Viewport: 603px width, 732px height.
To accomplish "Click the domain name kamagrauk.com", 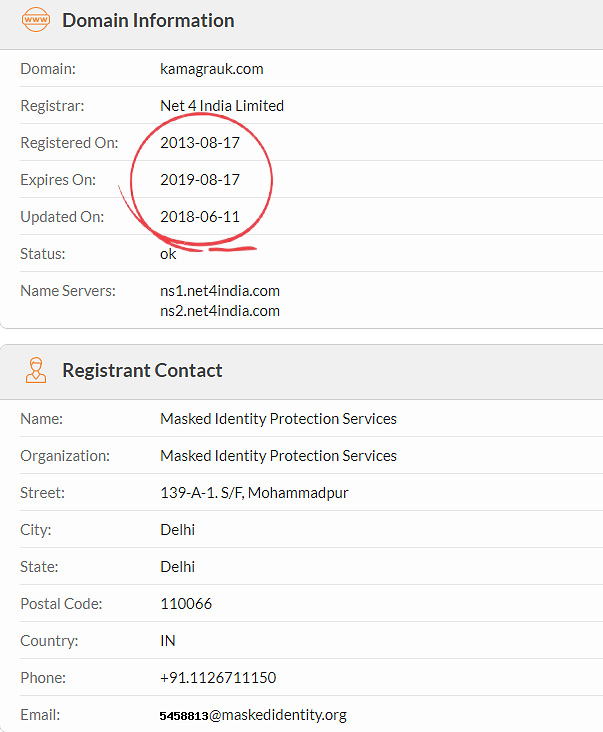I will pos(211,69).
